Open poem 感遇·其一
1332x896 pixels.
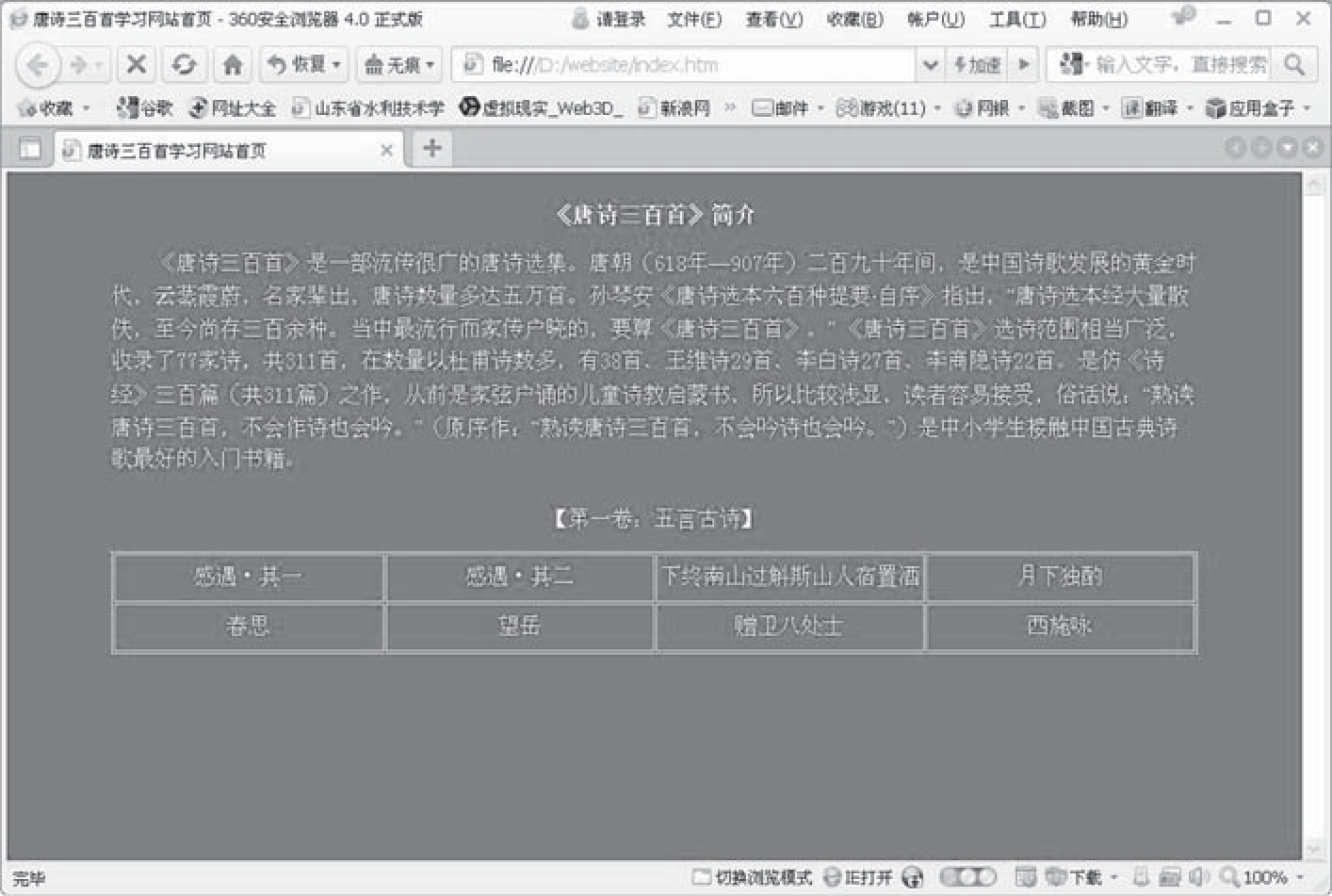point(248,576)
